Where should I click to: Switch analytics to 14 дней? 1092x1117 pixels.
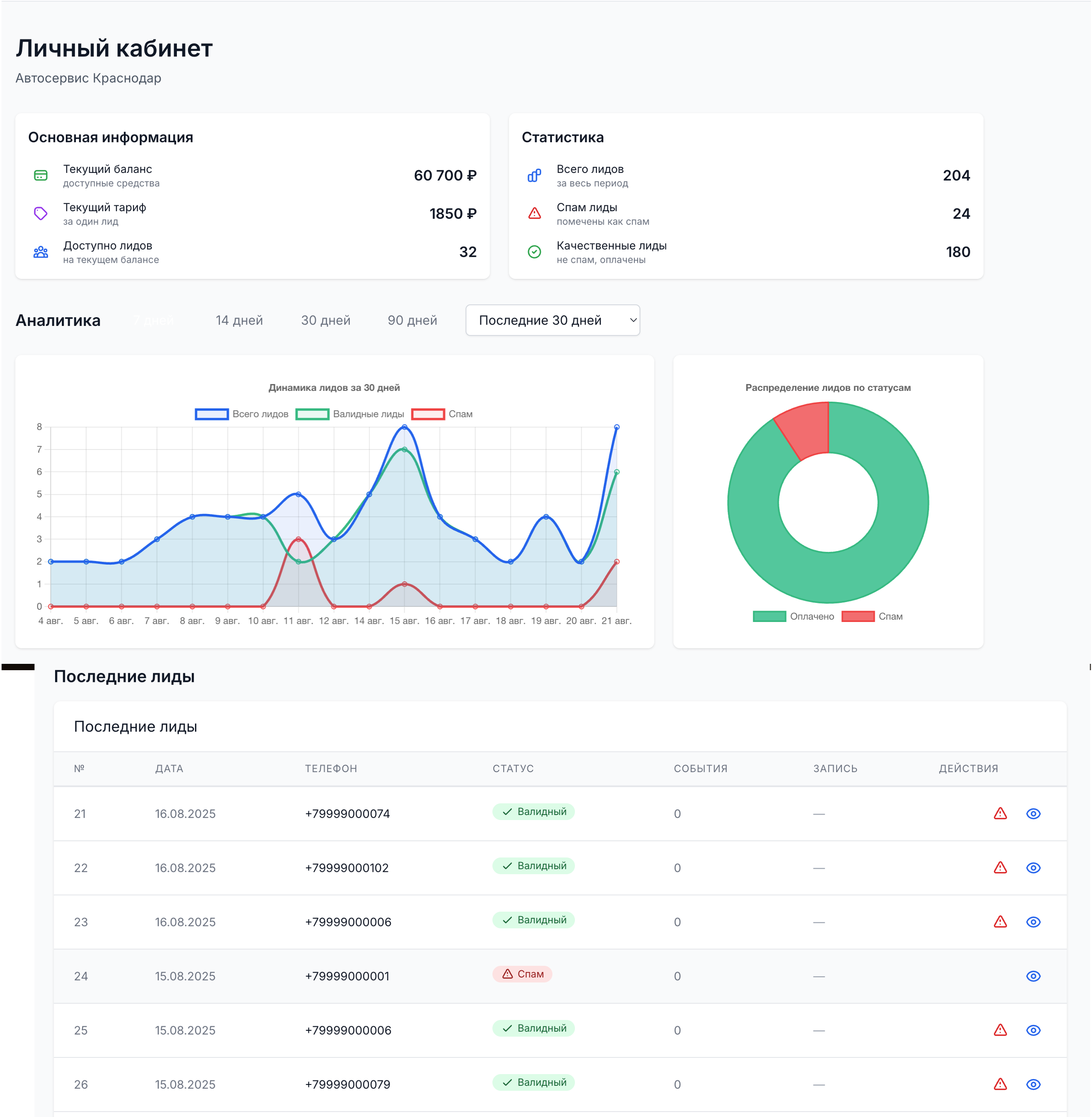pyautogui.click(x=239, y=320)
